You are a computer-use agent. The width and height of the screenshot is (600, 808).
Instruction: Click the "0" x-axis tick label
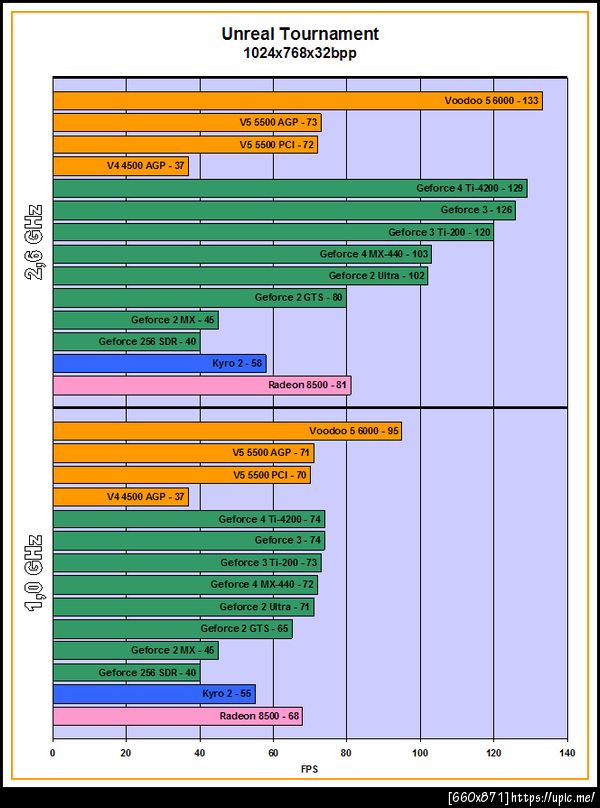pos(53,753)
